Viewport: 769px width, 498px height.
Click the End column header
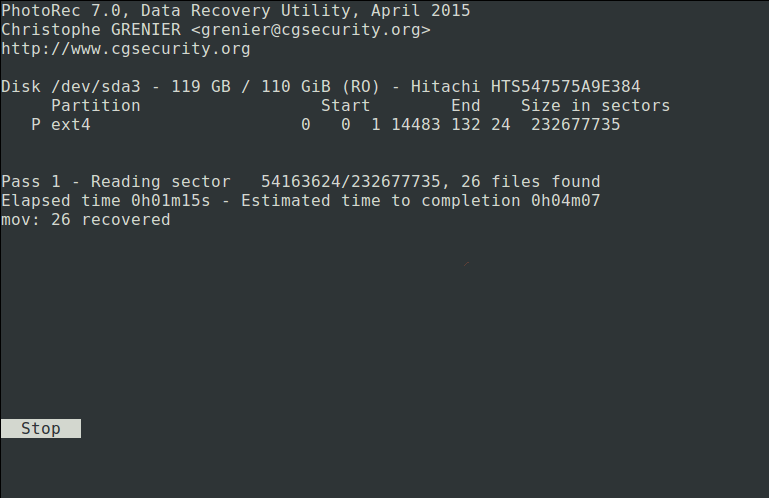coord(465,106)
